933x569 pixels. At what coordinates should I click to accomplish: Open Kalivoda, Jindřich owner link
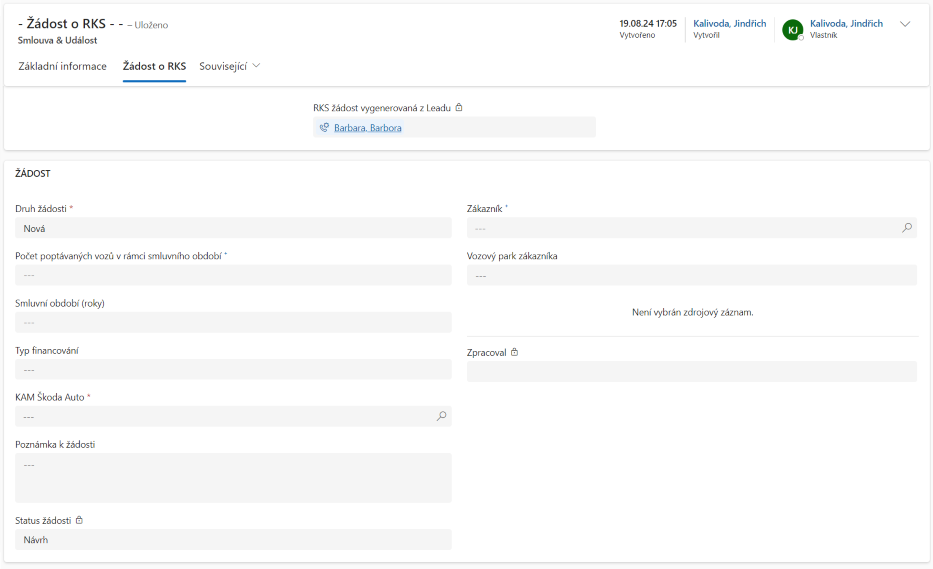click(846, 23)
